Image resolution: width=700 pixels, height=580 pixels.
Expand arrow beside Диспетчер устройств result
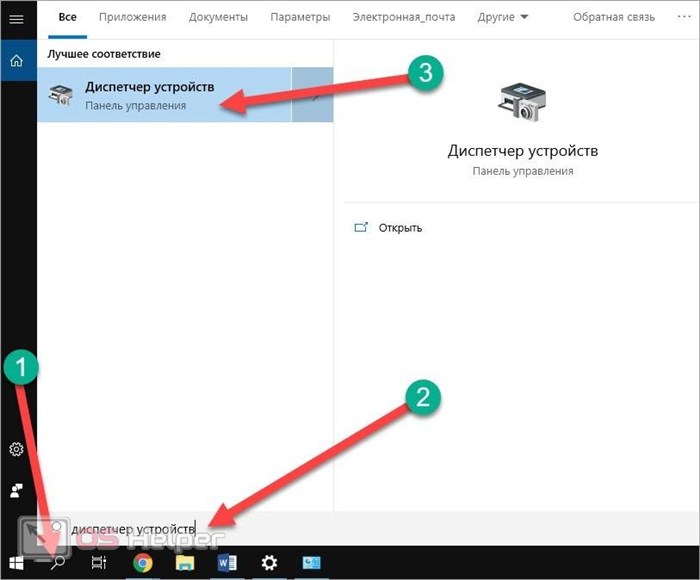click(312, 95)
